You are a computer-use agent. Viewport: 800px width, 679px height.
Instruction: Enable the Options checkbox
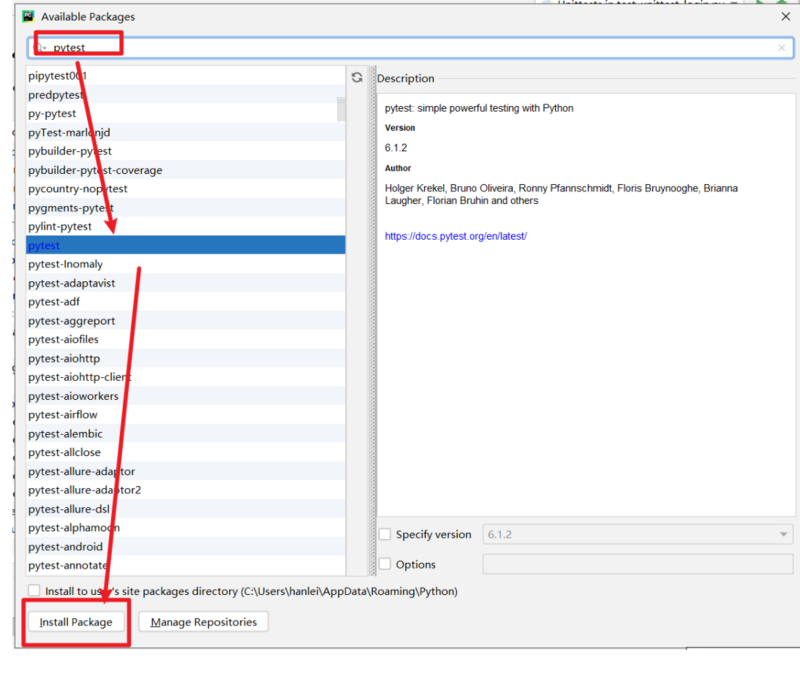[x=385, y=564]
